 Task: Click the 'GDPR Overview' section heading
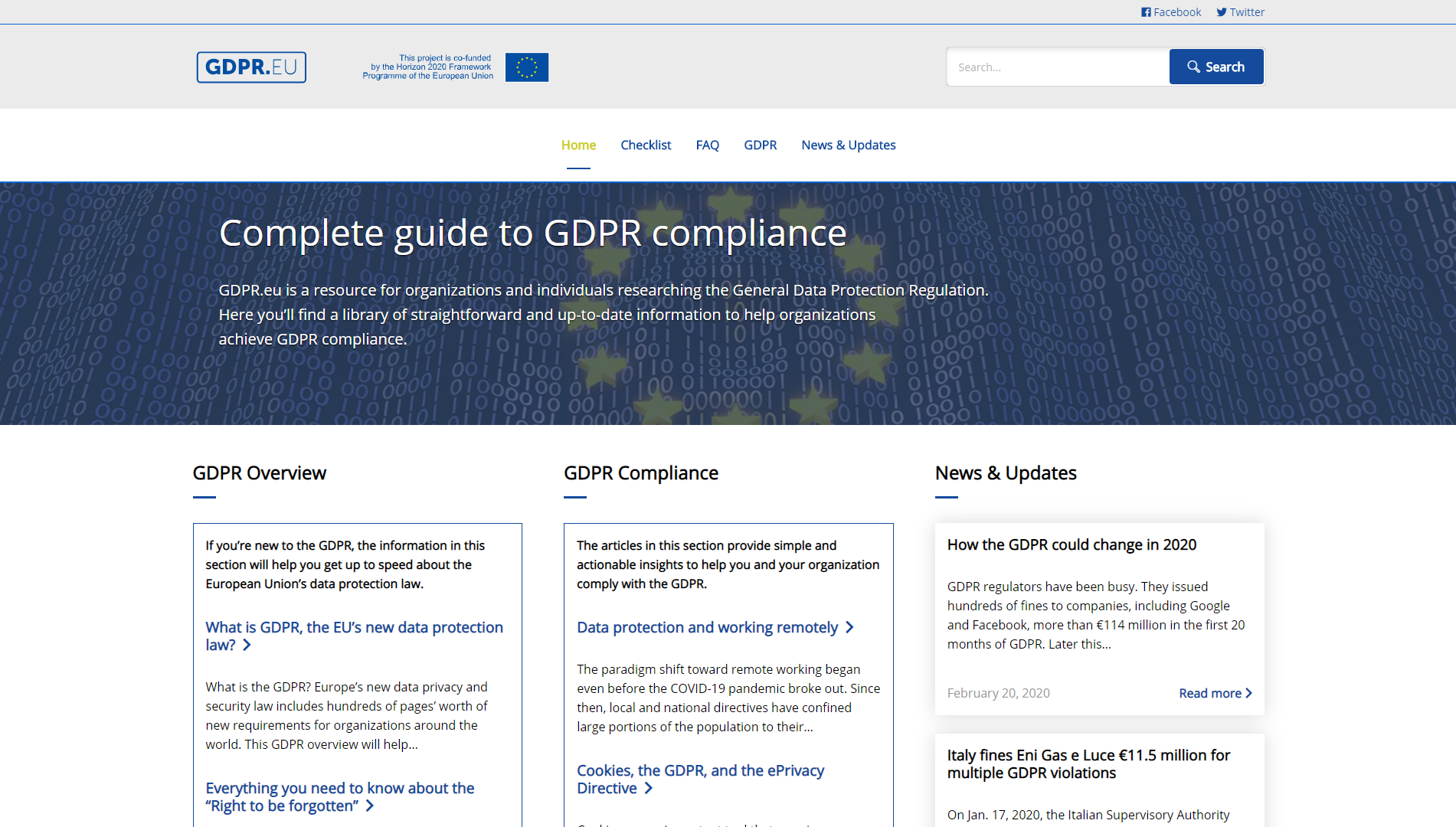coord(260,473)
